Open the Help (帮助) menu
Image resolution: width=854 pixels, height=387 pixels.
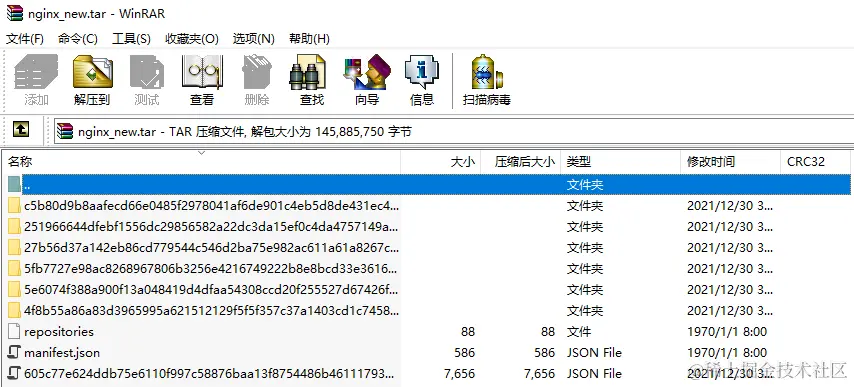click(309, 39)
